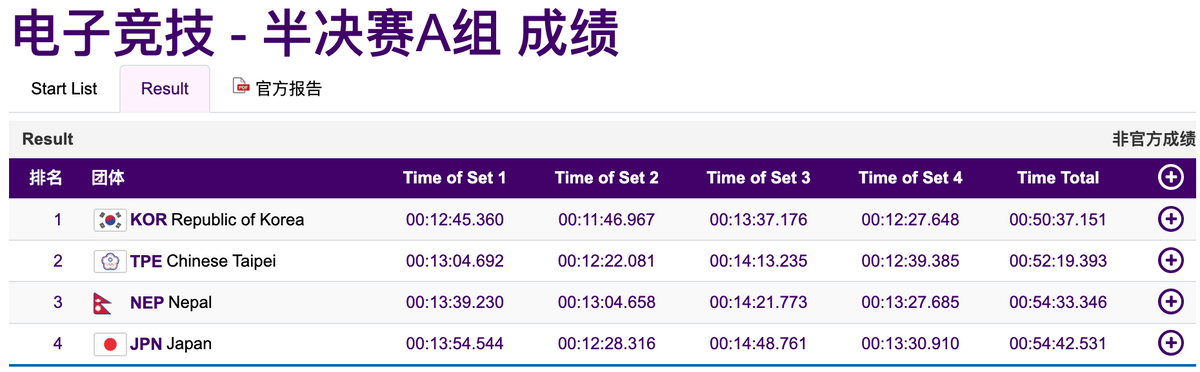Image resolution: width=1200 pixels, height=372 pixels.
Task: Click NEP Nepal team name
Action: click(171, 302)
